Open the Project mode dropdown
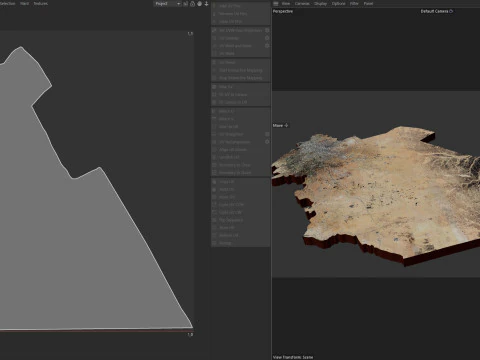 167,4
